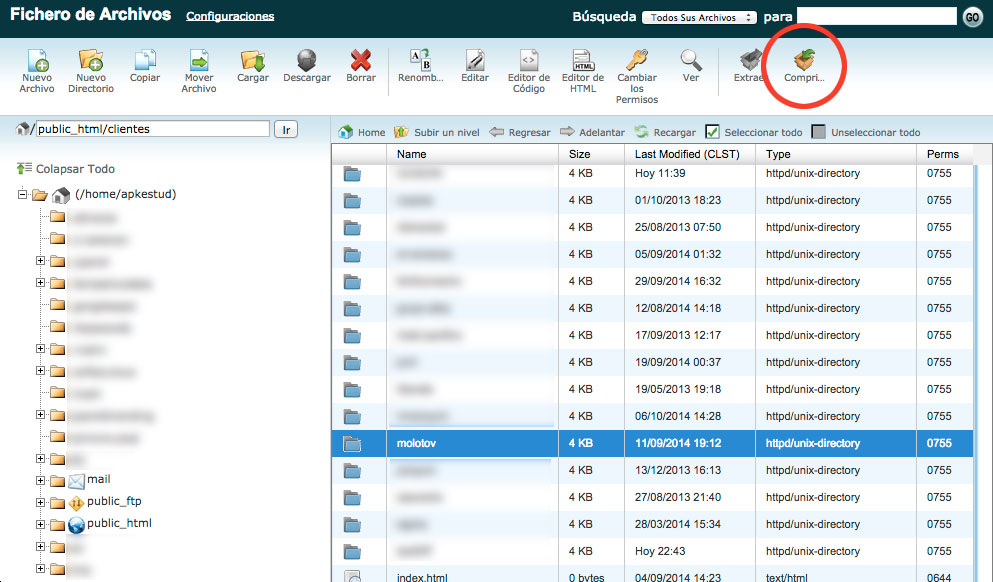Select row modified 01/10/2013 18:23
Viewport: 993px width, 582px height.
point(652,200)
